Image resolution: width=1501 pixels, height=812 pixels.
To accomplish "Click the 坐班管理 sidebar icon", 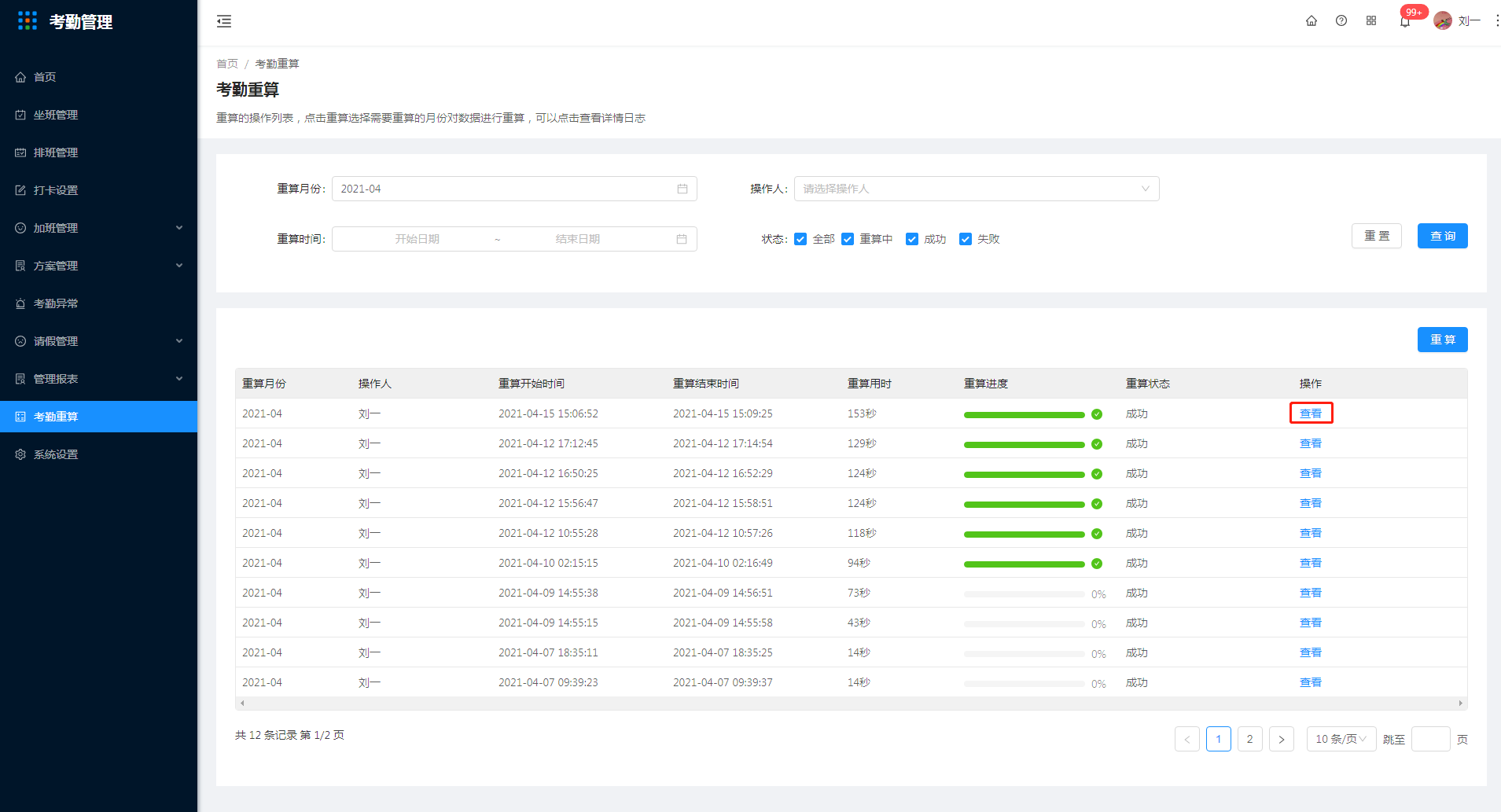I will (20, 115).
